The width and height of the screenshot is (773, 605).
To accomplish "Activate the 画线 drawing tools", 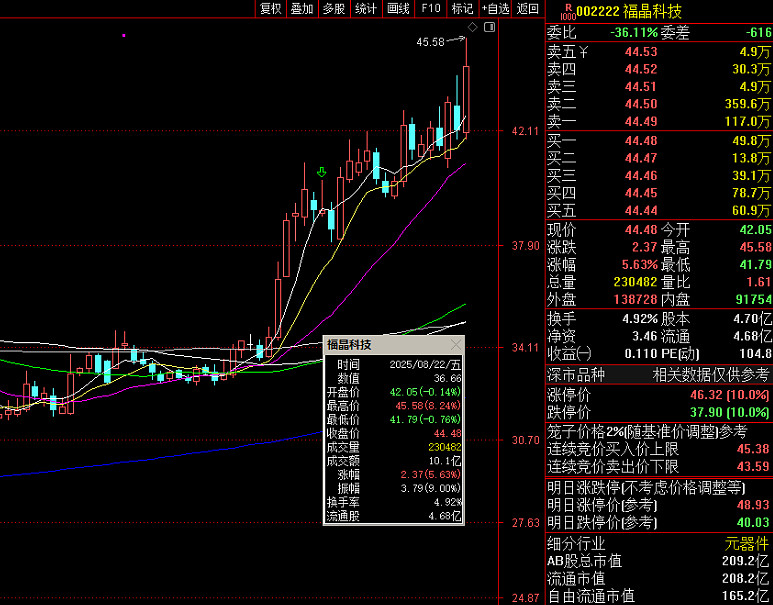I will click(x=398, y=8).
